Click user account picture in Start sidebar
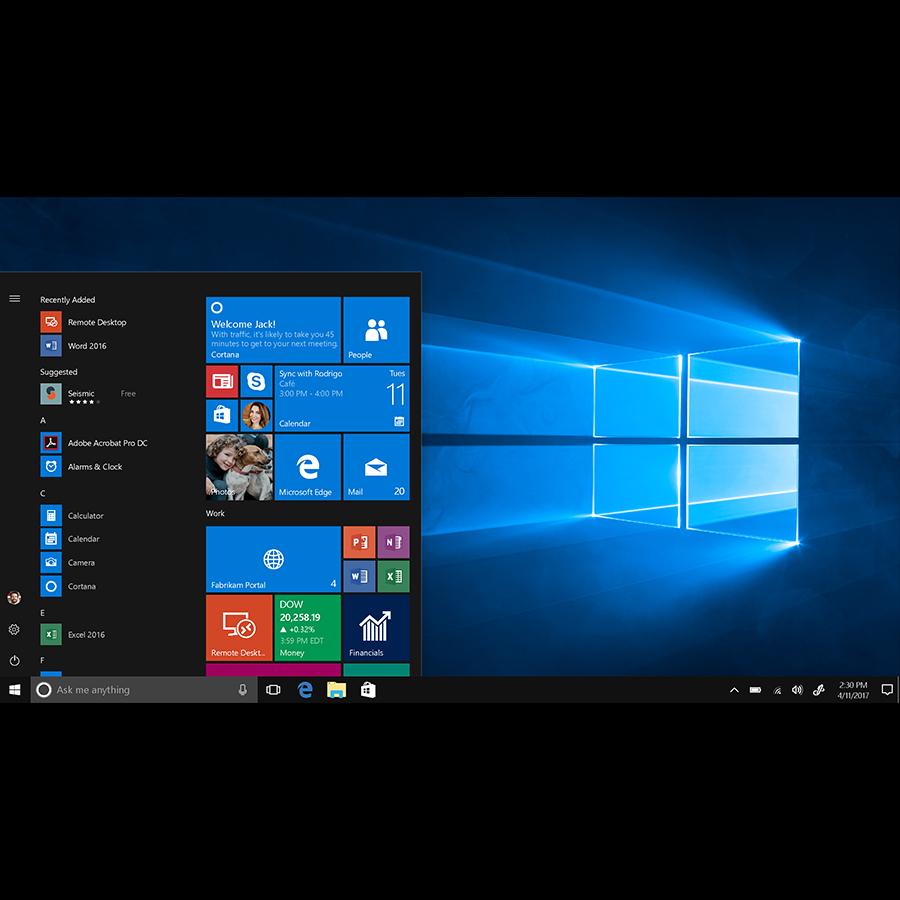 14,598
